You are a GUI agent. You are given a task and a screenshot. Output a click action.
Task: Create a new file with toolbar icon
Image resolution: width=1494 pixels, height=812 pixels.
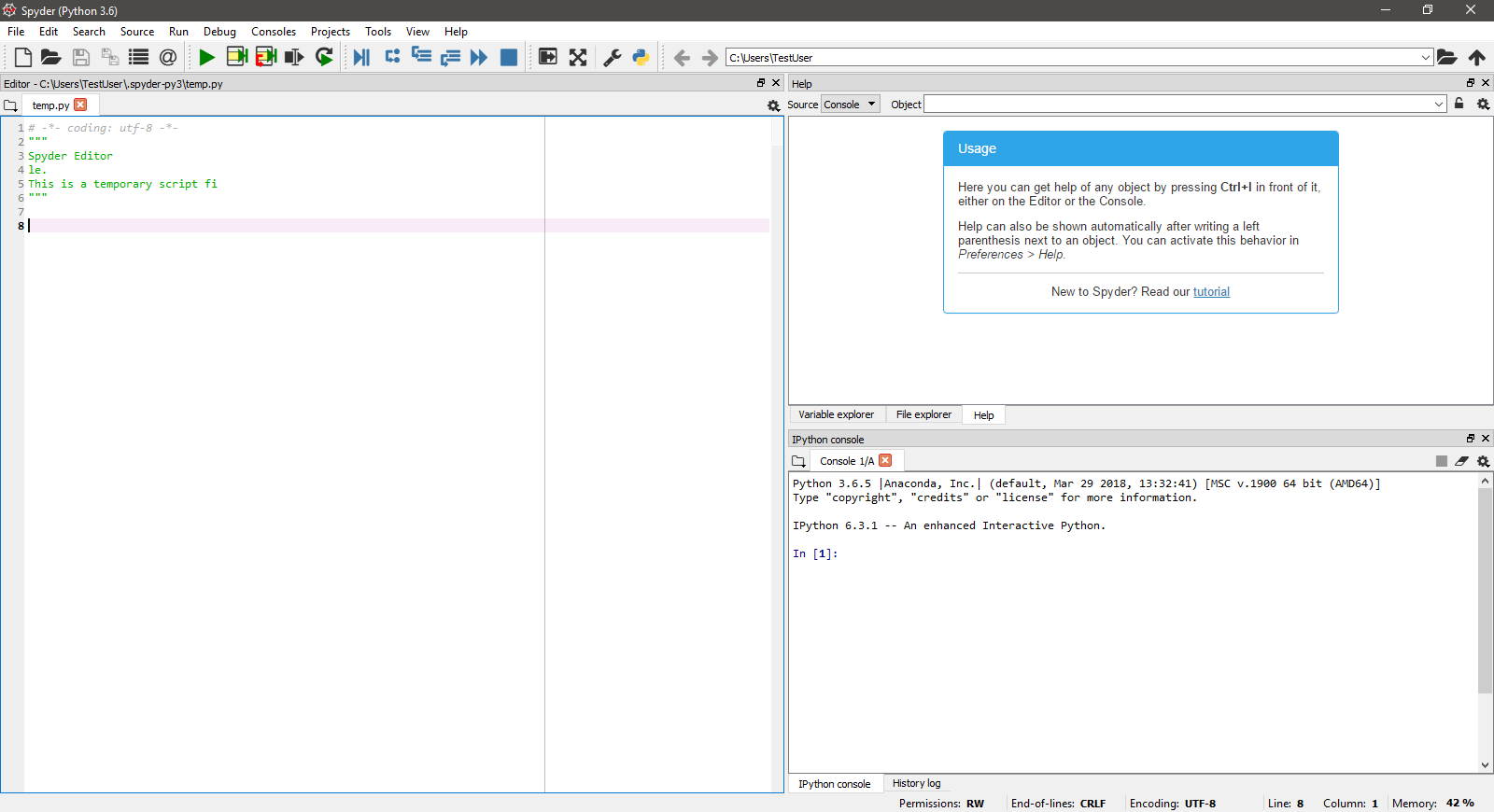[23, 57]
